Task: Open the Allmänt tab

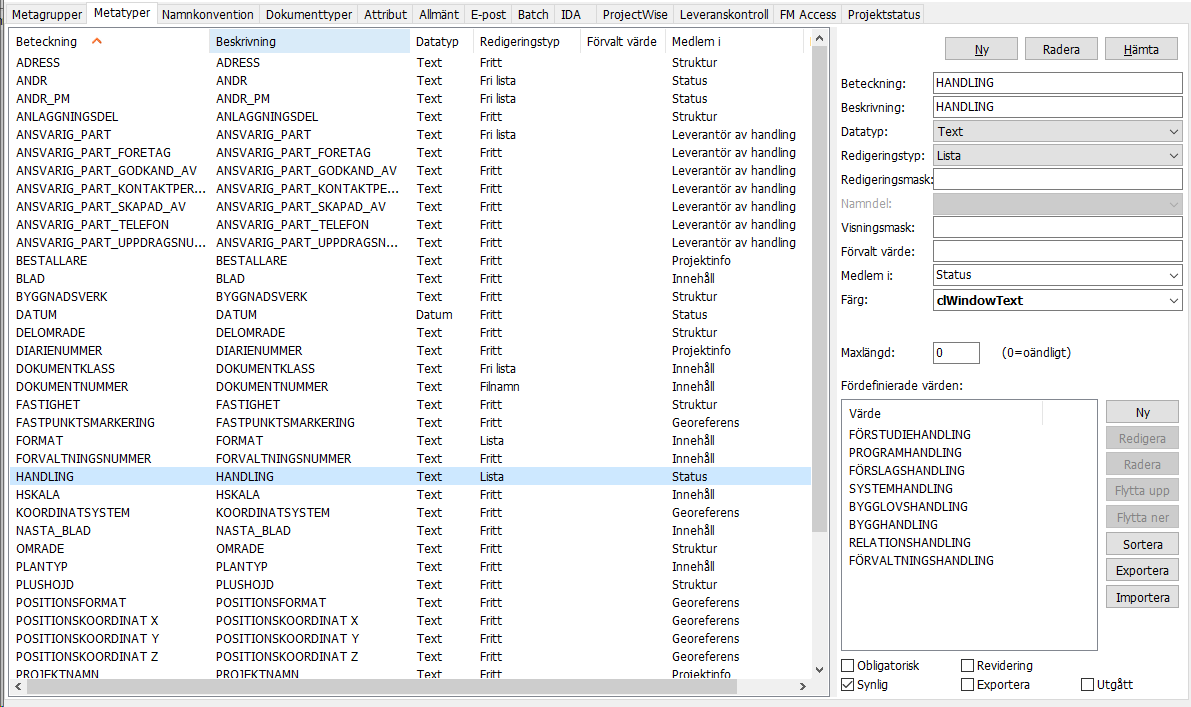Action: [439, 14]
